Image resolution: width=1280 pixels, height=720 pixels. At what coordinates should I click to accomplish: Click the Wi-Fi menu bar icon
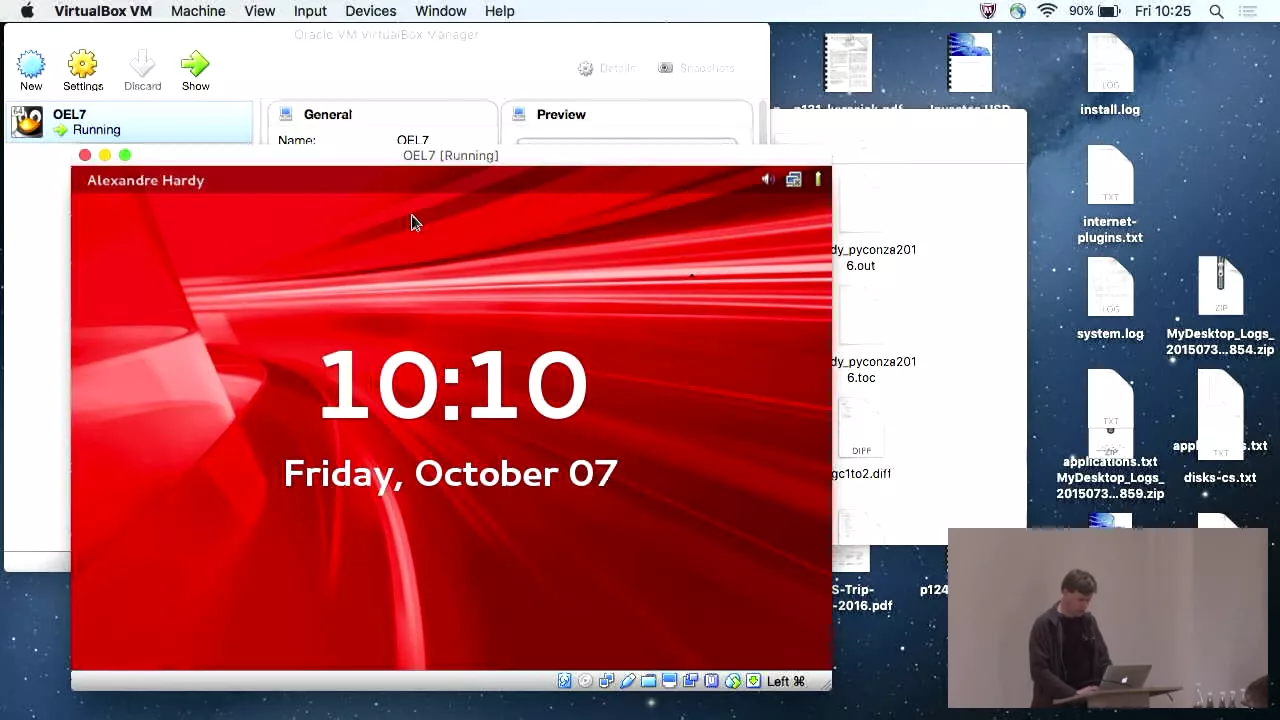[x=1047, y=11]
